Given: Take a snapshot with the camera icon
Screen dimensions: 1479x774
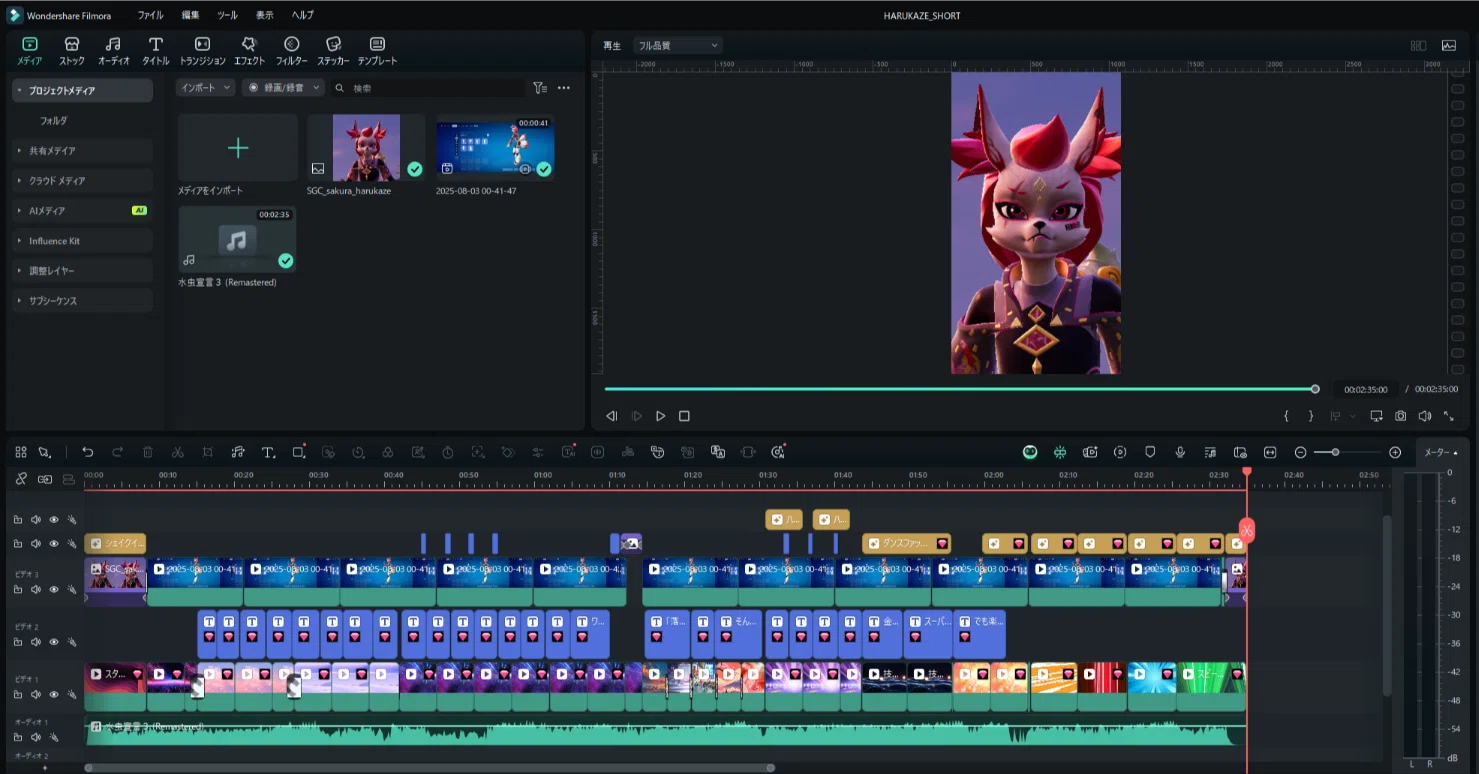Looking at the screenshot, I should [x=1400, y=416].
